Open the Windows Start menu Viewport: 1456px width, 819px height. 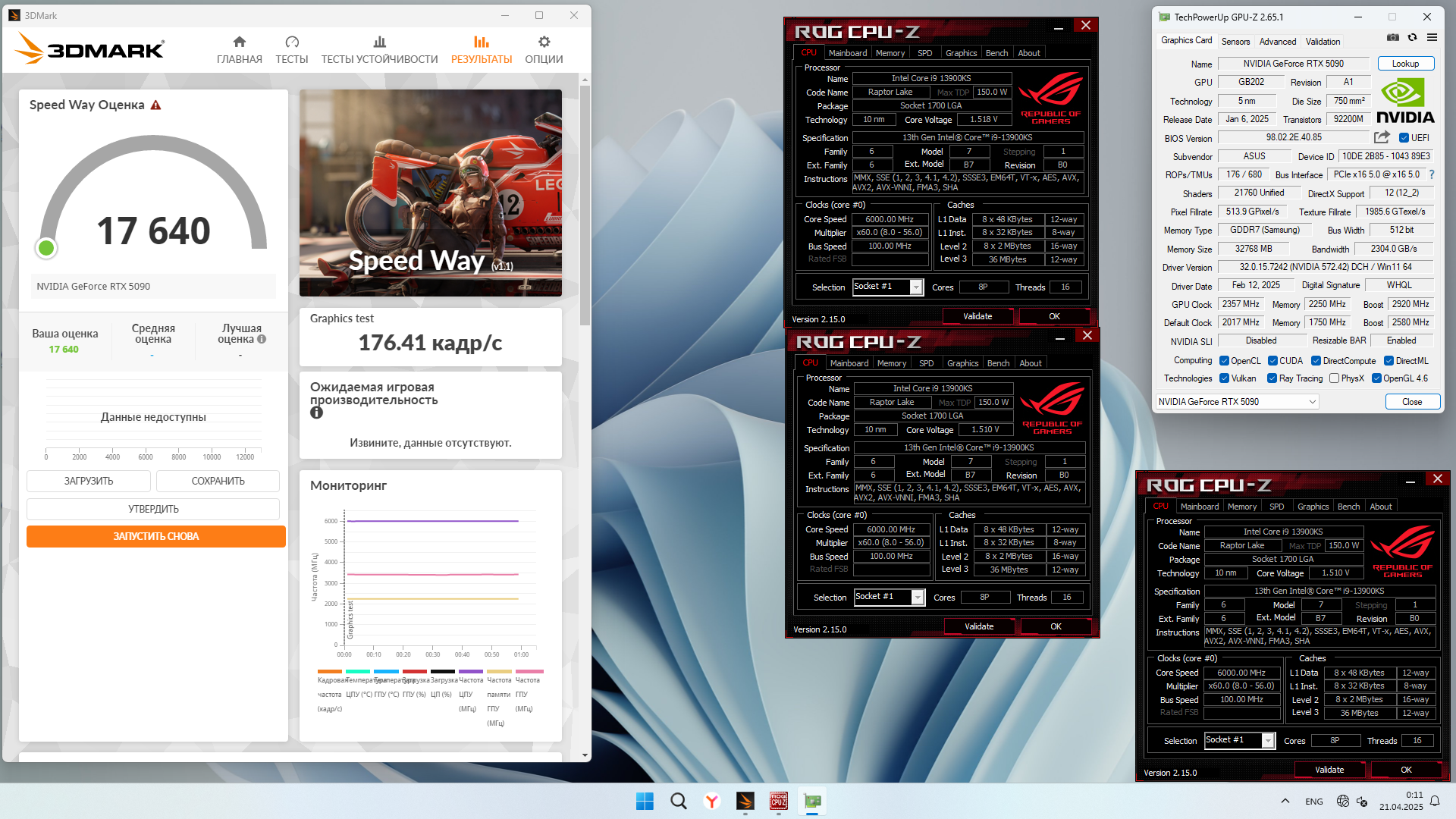click(645, 801)
